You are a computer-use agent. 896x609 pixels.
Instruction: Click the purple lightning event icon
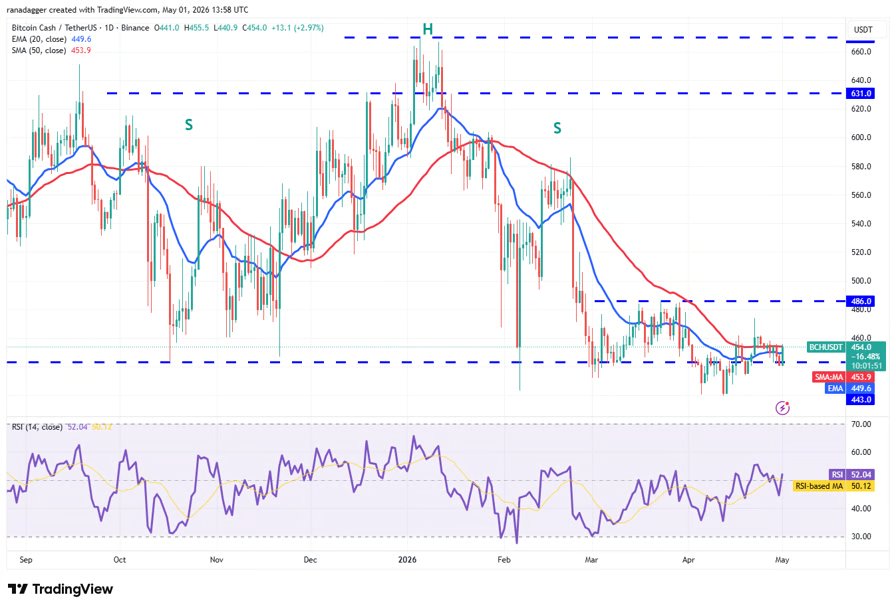pos(782,407)
